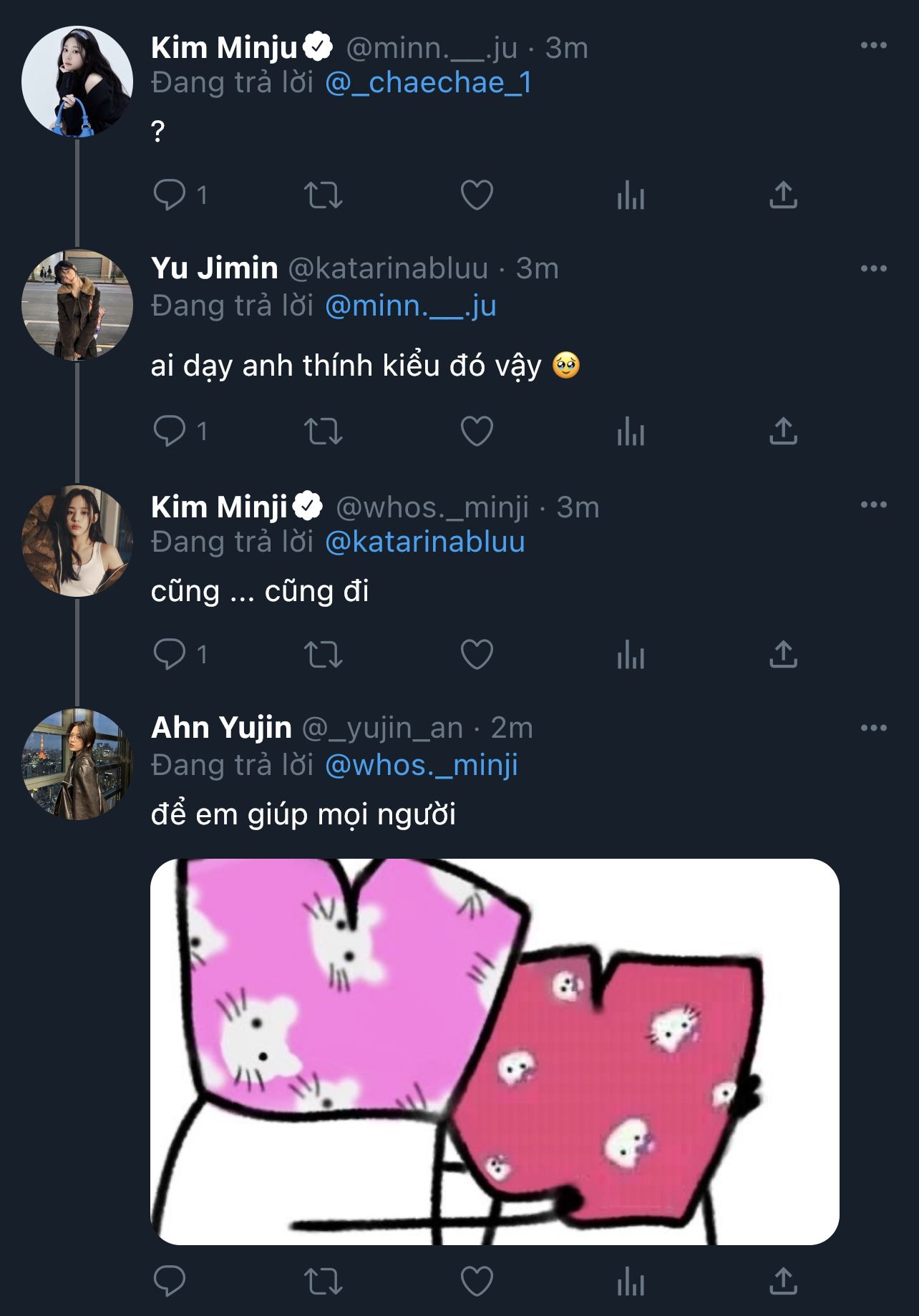Open more options on Kim Minji's tweet
This screenshot has height=1316, width=919.
(873, 505)
